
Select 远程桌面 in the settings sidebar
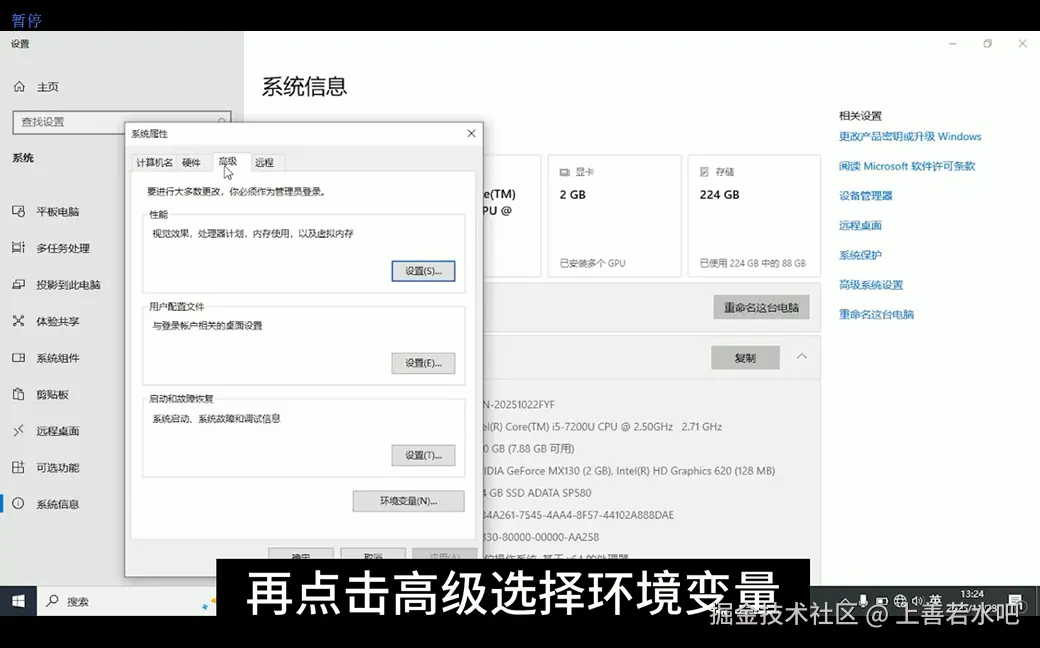[55, 430]
